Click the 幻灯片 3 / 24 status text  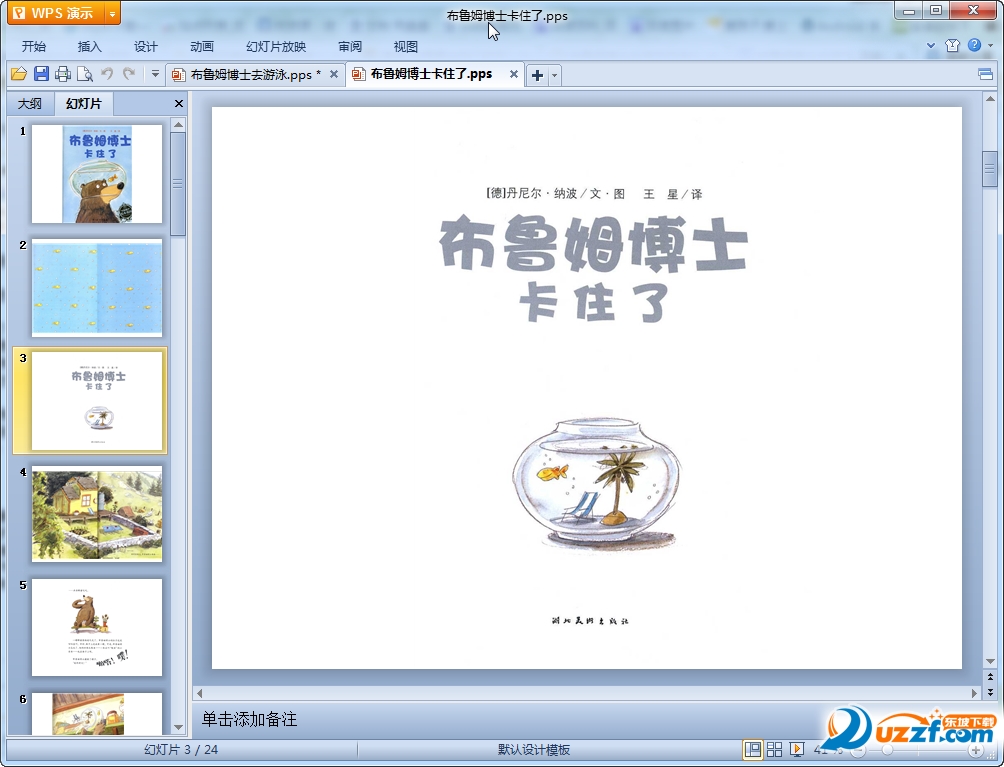[181, 750]
